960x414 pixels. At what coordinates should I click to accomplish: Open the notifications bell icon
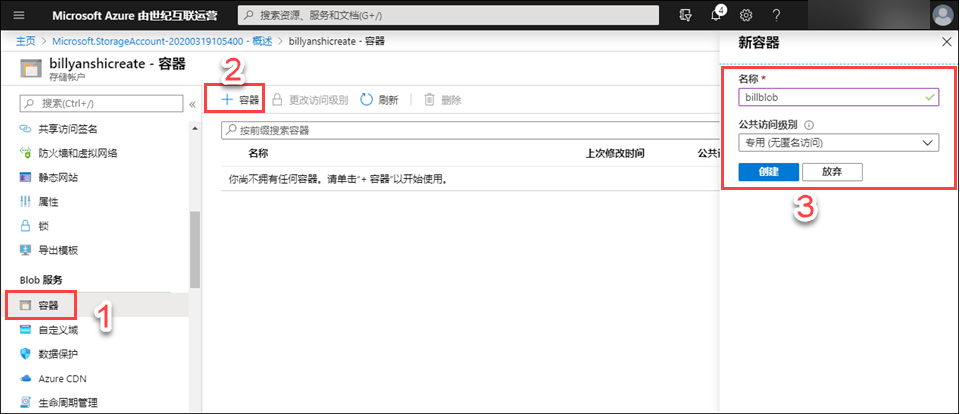coord(716,15)
